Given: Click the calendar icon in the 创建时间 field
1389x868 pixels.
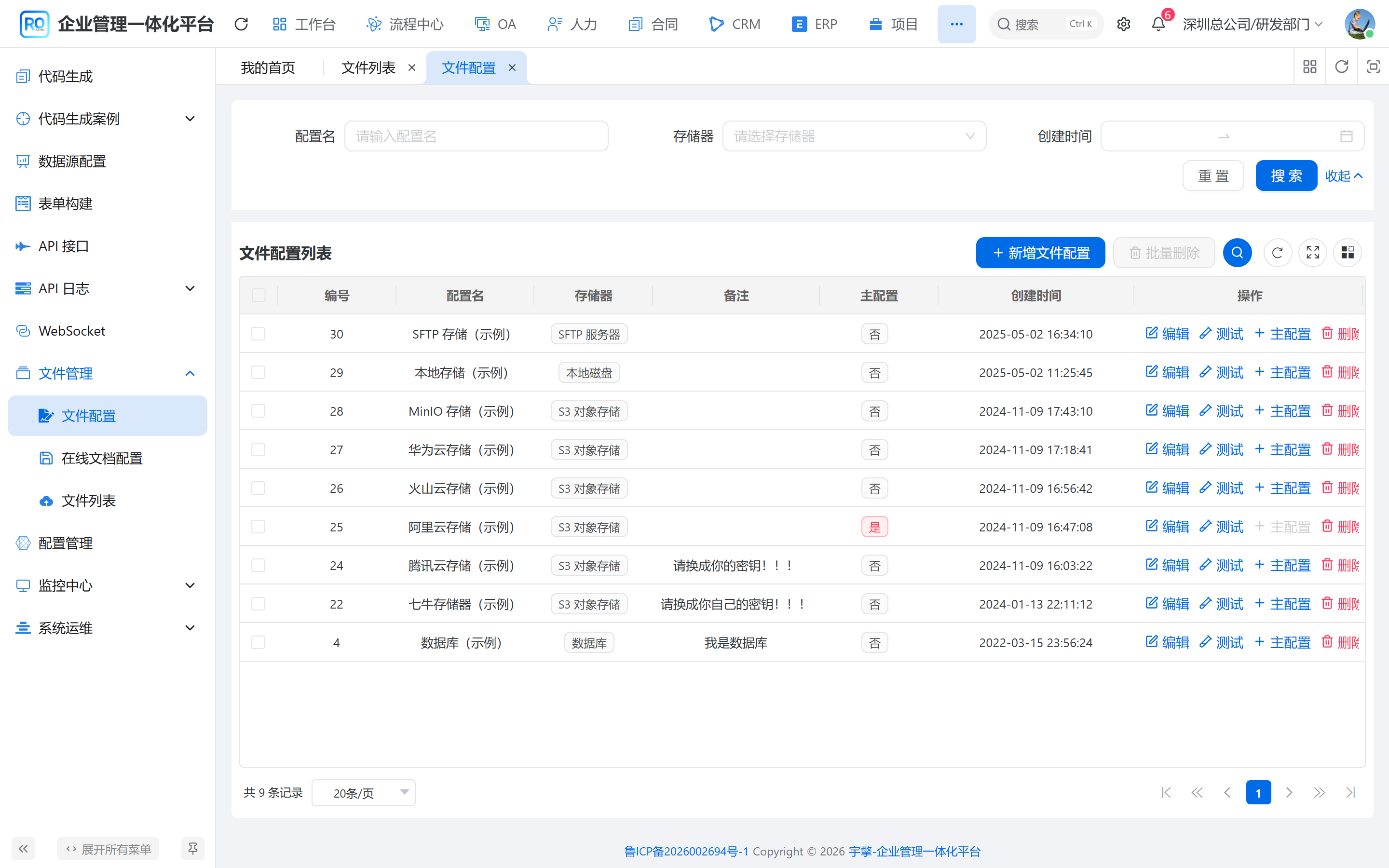Looking at the screenshot, I should point(1346,136).
